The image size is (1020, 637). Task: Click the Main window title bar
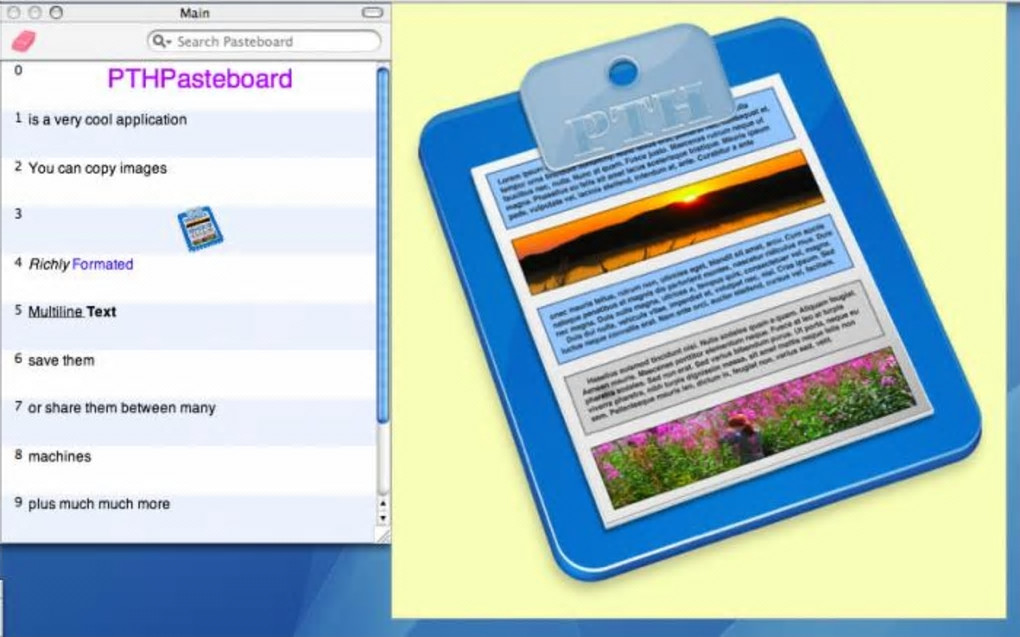click(195, 12)
